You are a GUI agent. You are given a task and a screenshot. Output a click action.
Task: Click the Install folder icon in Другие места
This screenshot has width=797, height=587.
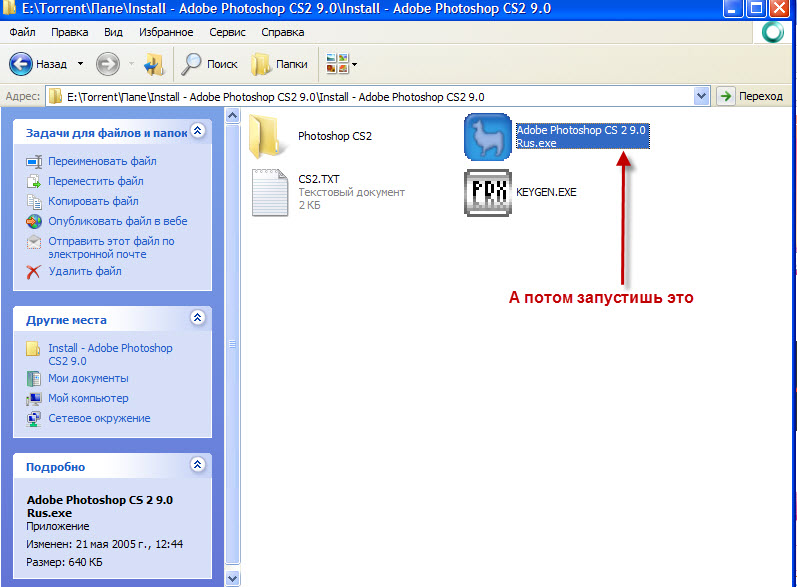point(34,349)
